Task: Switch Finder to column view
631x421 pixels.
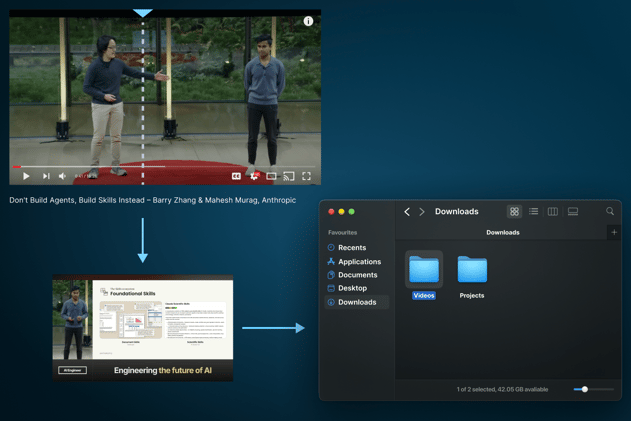Action: [553, 212]
